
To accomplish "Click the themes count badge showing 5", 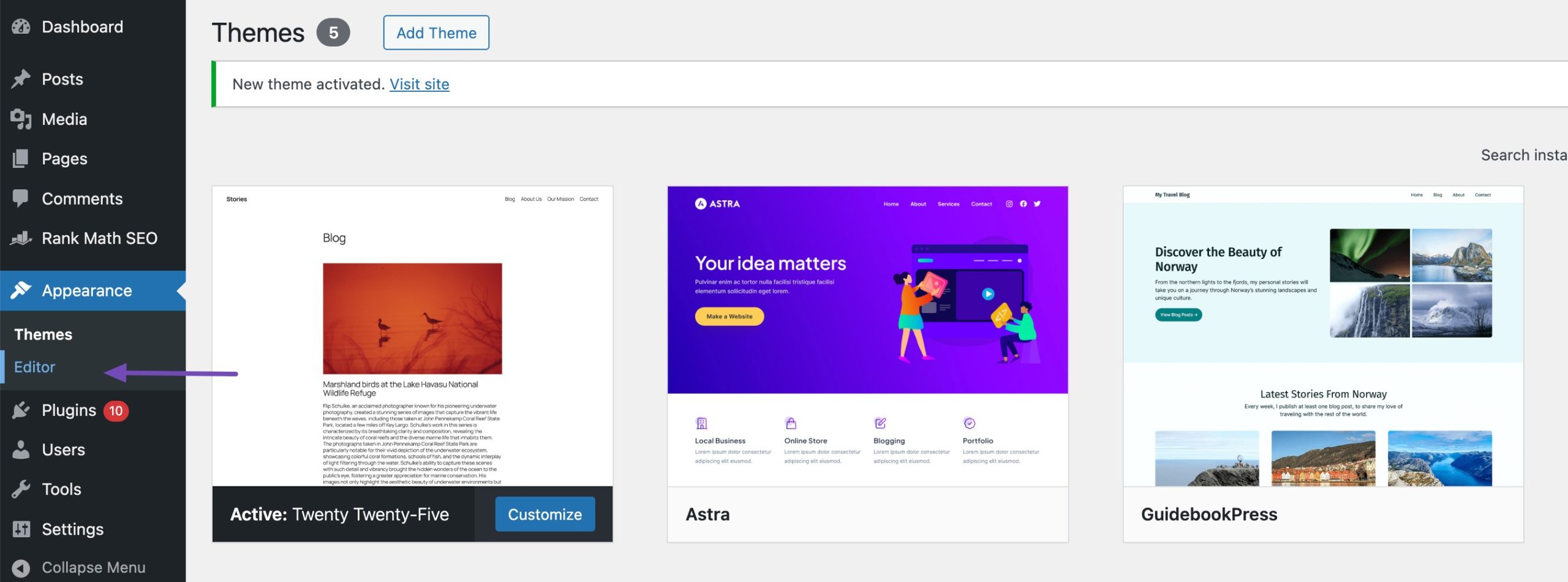I will click(333, 32).
